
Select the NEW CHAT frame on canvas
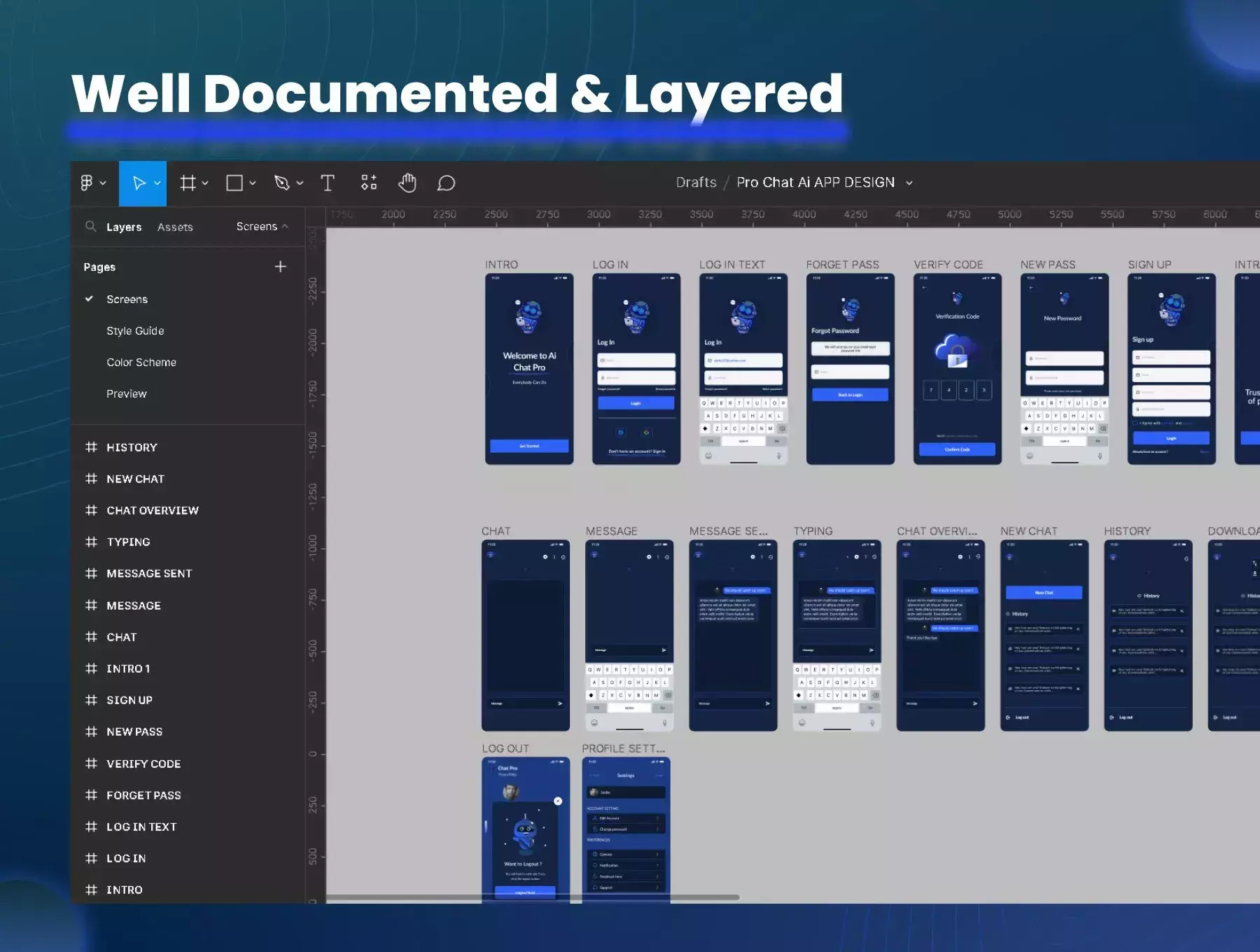click(1044, 636)
